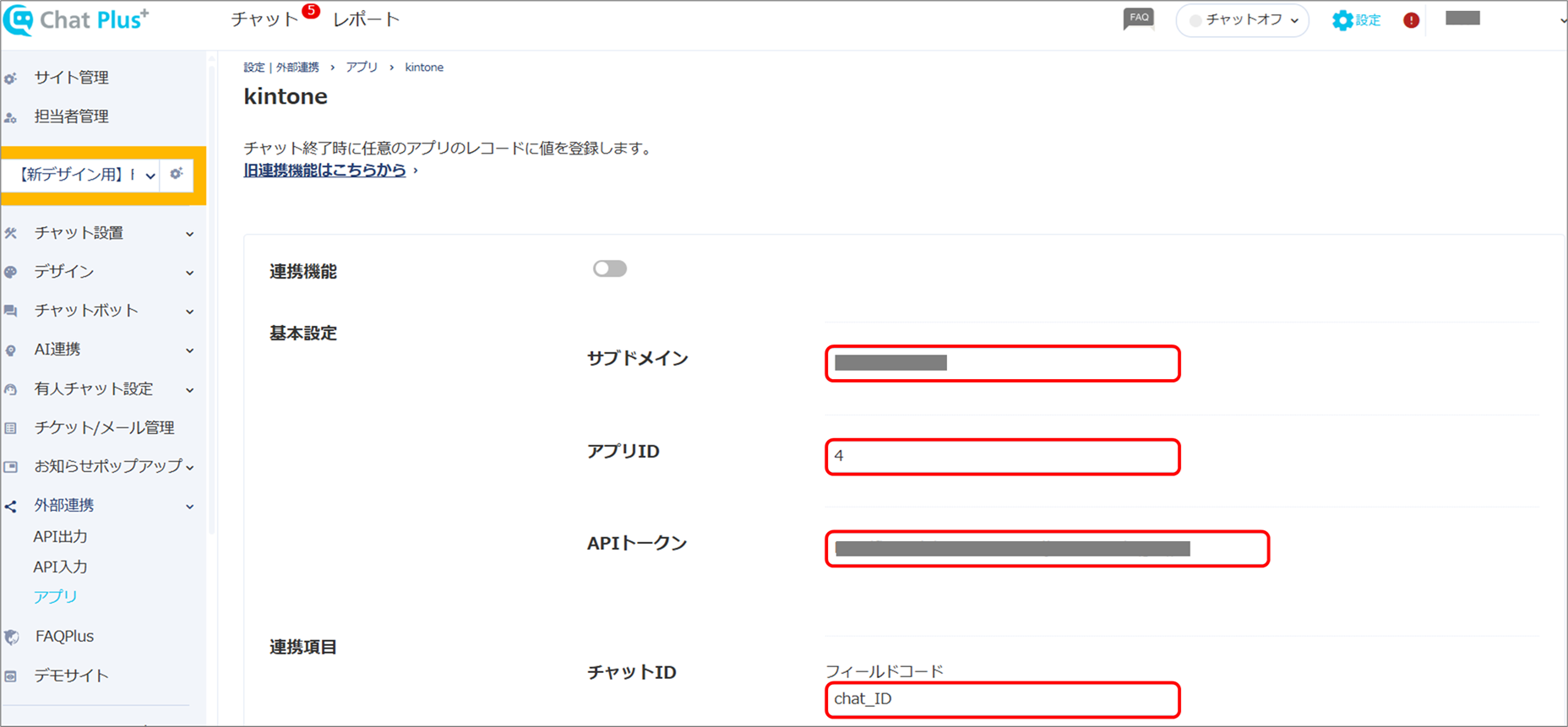The height and width of the screenshot is (727, 1568).
Task: Select API出力 in the sidebar
Action: click(x=60, y=536)
